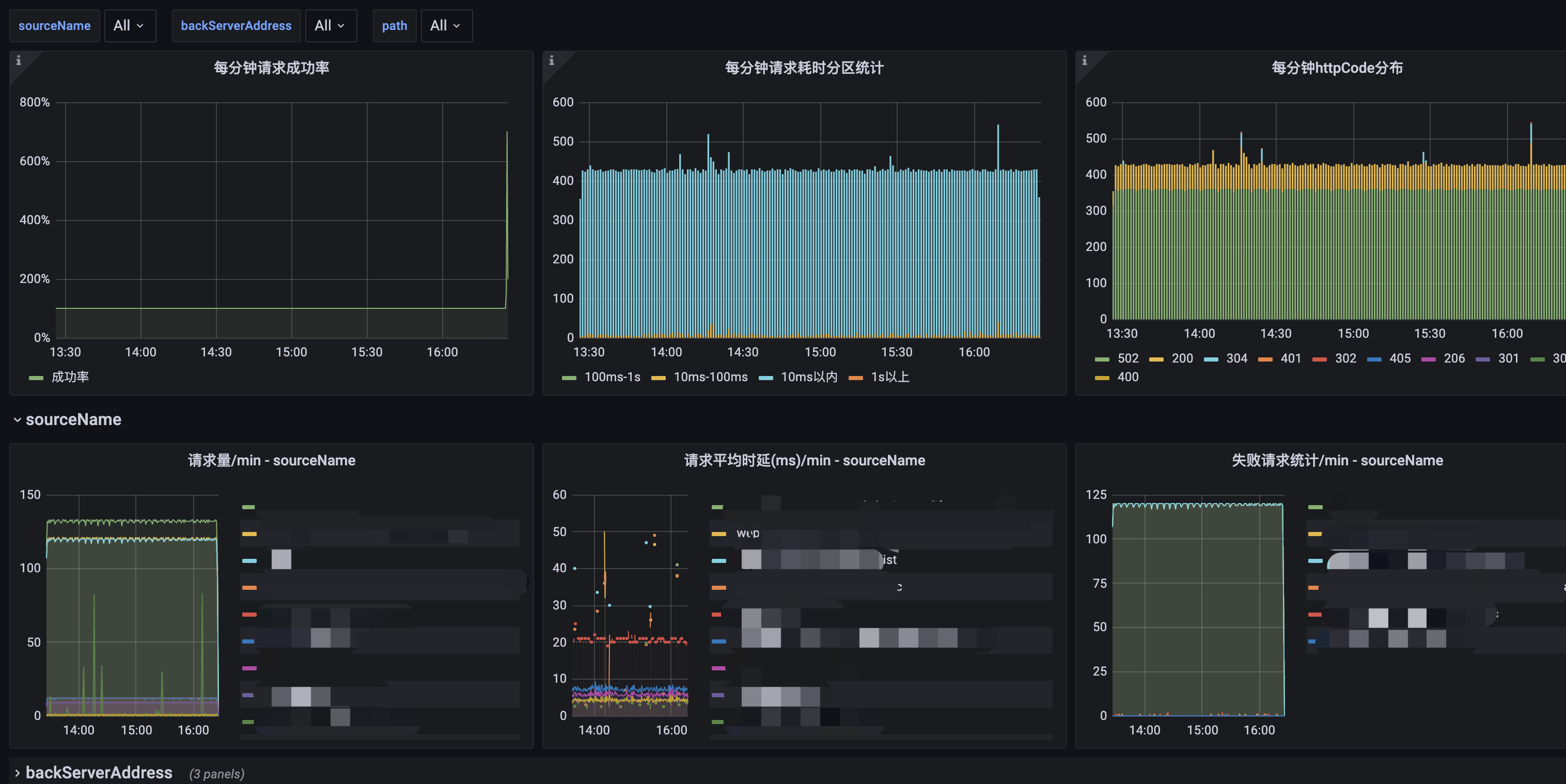Click the backServerAddress row title text

pos(99,773)
